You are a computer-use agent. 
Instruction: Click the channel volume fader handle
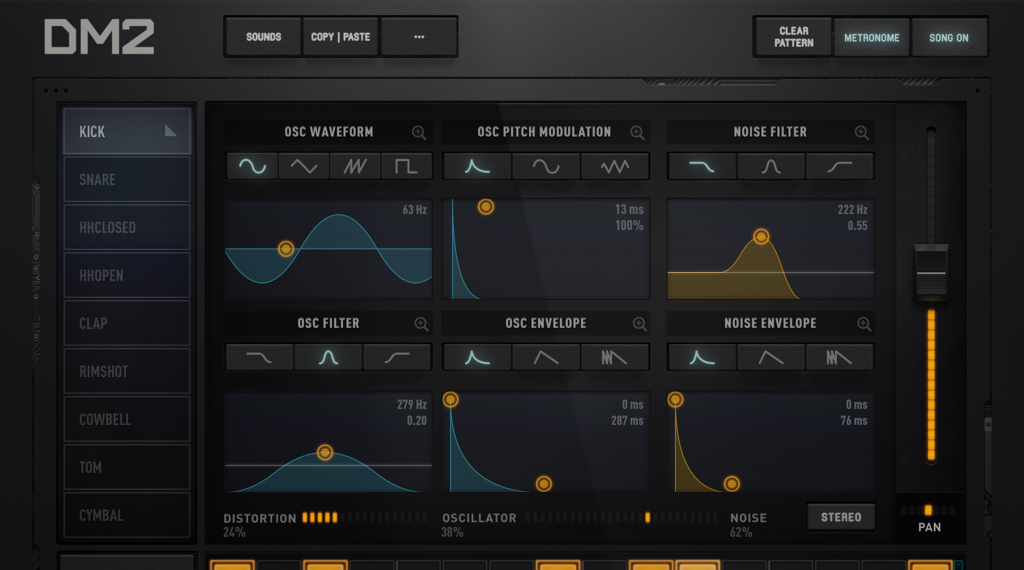tap(931, 270)
